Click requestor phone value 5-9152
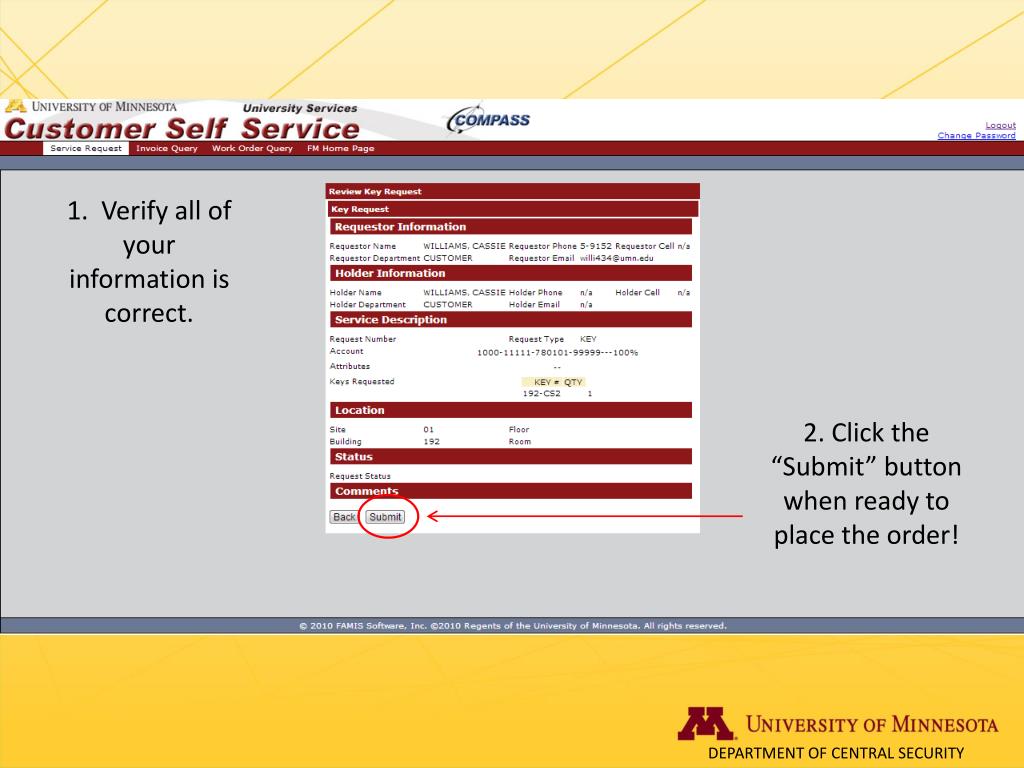The width and height of the screenshot is (1024, 768). (x=596, y=246)
